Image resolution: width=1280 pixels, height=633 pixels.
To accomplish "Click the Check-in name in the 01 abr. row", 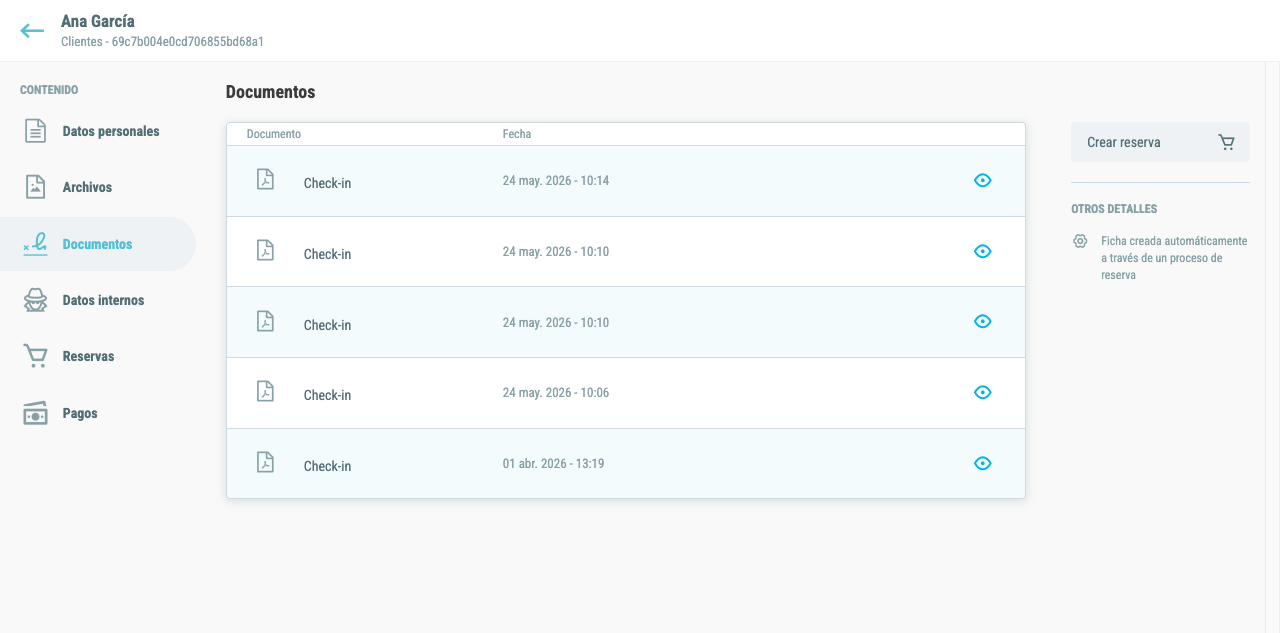I will [x=327, y=466].
